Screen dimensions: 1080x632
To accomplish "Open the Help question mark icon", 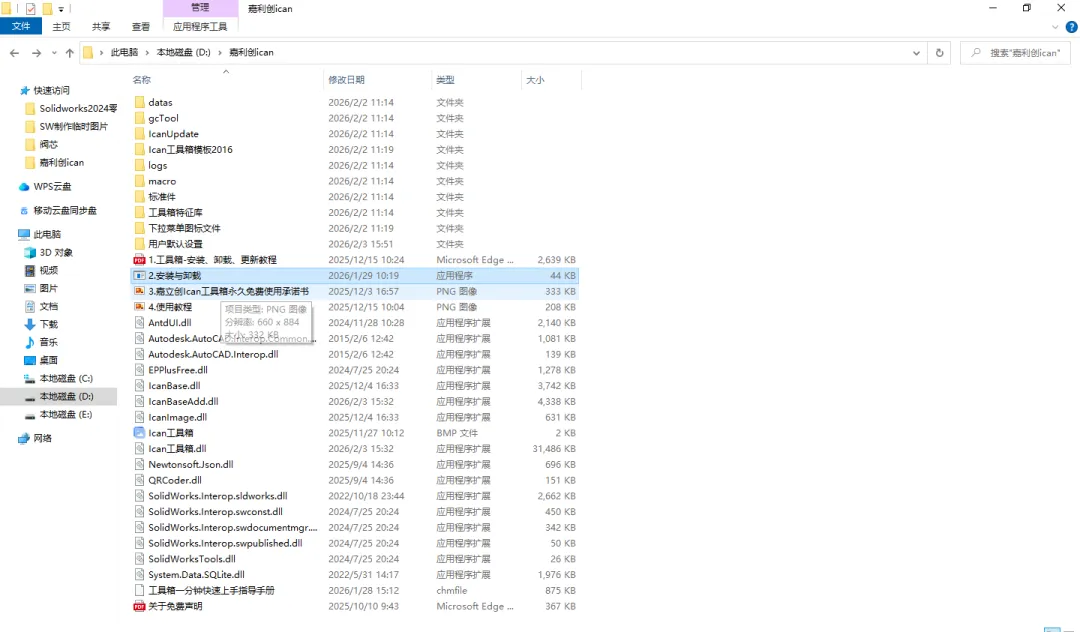I will click(1071, 27).
